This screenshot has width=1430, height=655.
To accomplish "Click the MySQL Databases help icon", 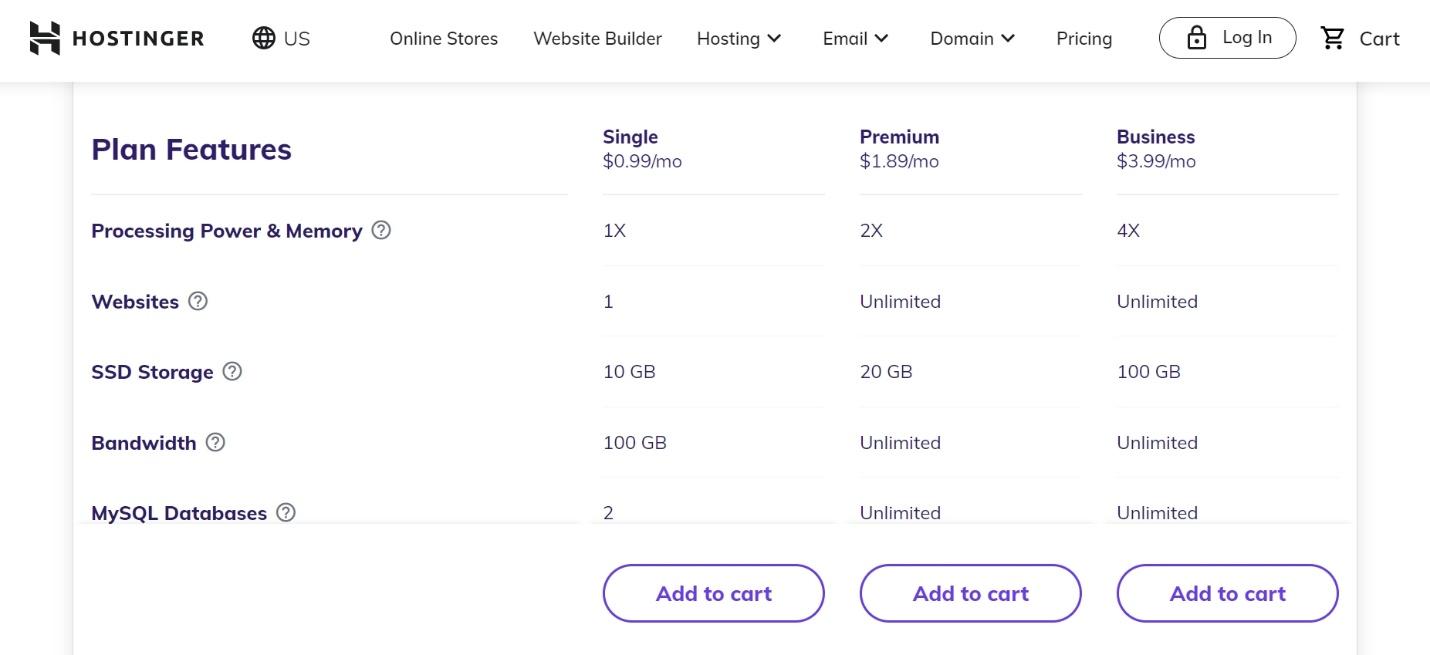I will tap(286, 512).
